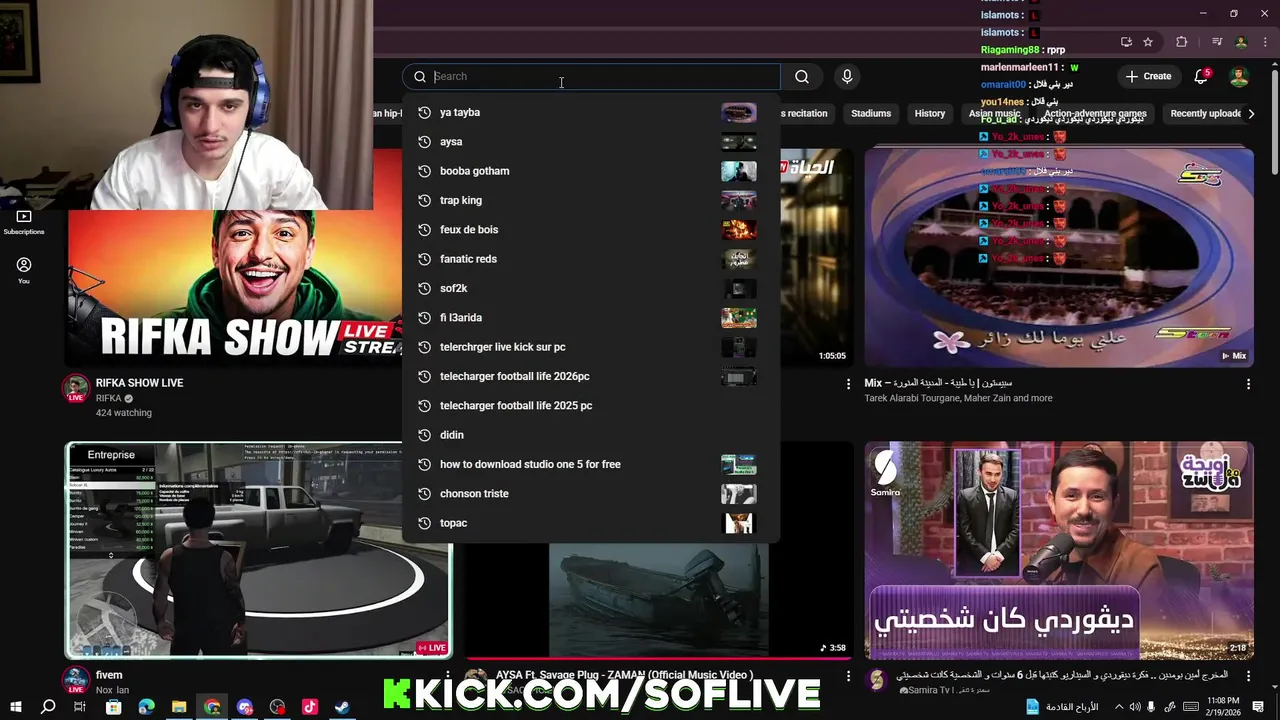
Task: Open more options for Mix video
Action: point(1248,384)
